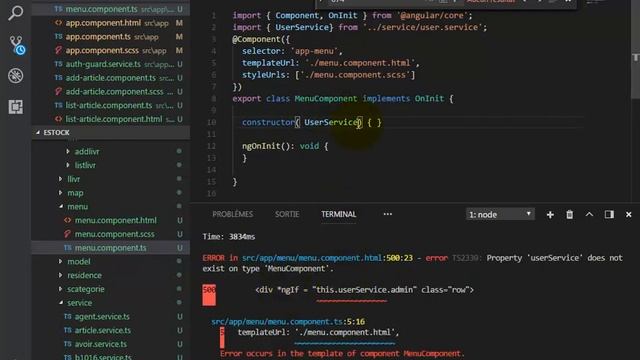Click the templateUrl line in the editor
640x360 pixels.
(x=331, y=63)
